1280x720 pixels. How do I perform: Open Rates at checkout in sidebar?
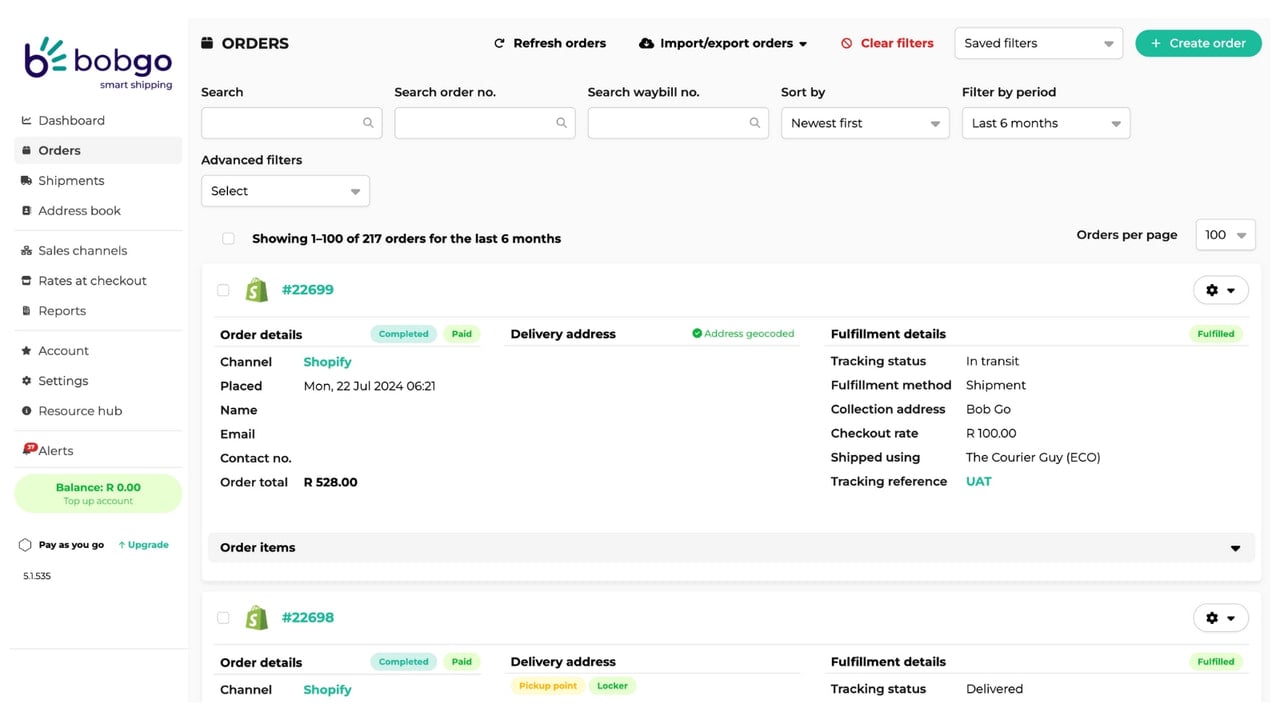(92, 281)
